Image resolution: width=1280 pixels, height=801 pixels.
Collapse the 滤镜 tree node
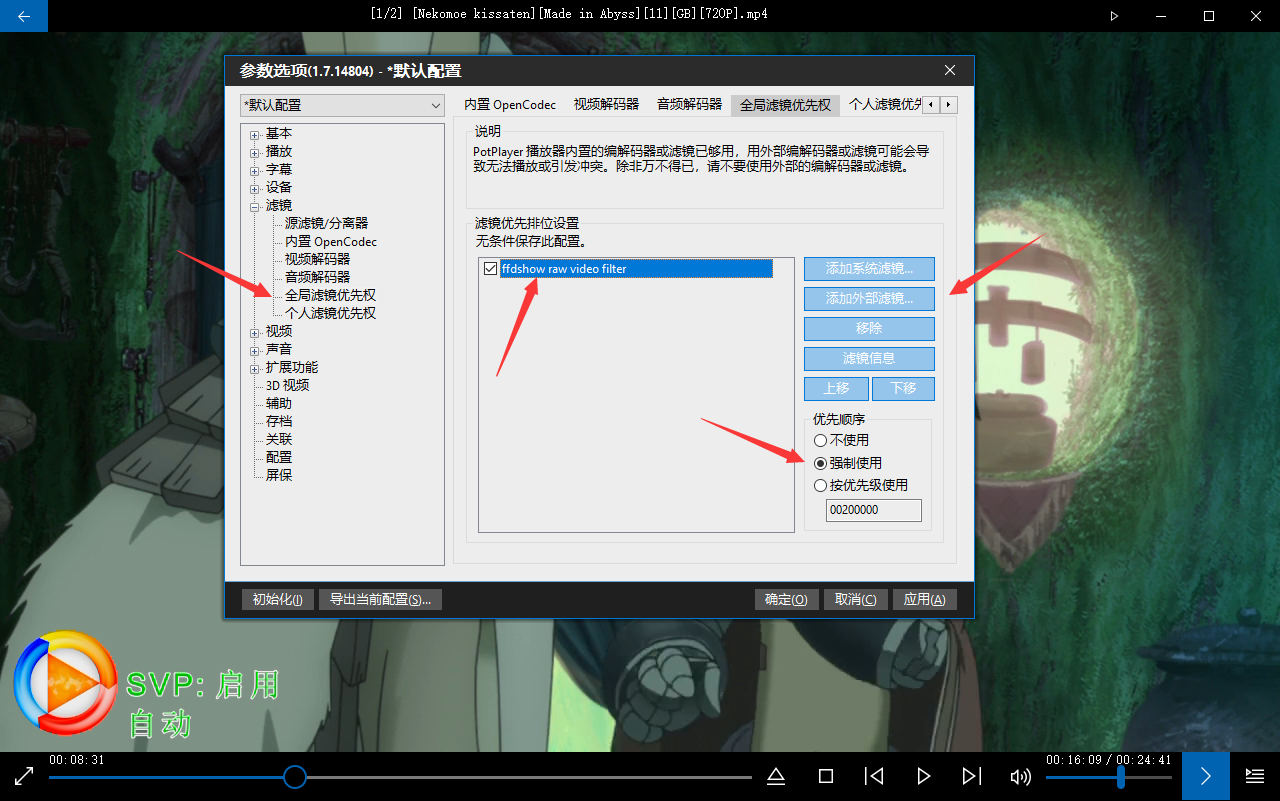[x=255, y=206]
